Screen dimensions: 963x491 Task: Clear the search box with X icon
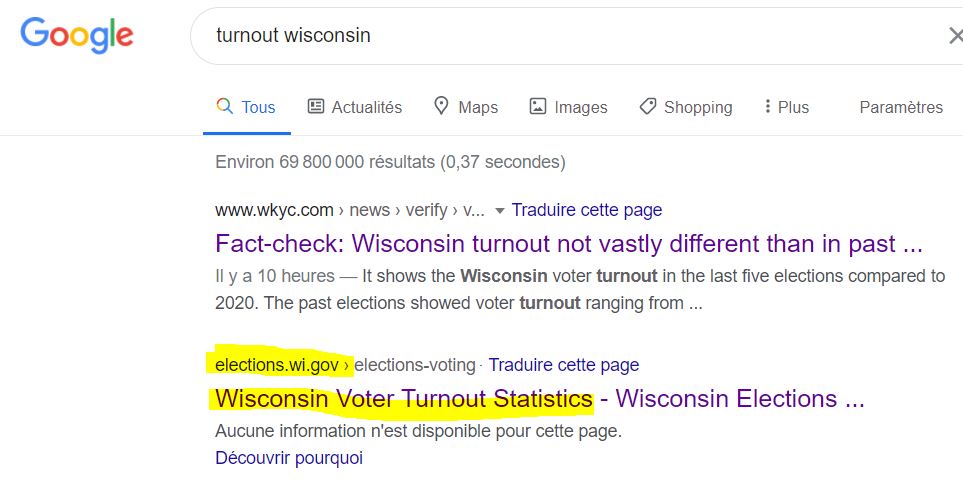pos(956,36)
